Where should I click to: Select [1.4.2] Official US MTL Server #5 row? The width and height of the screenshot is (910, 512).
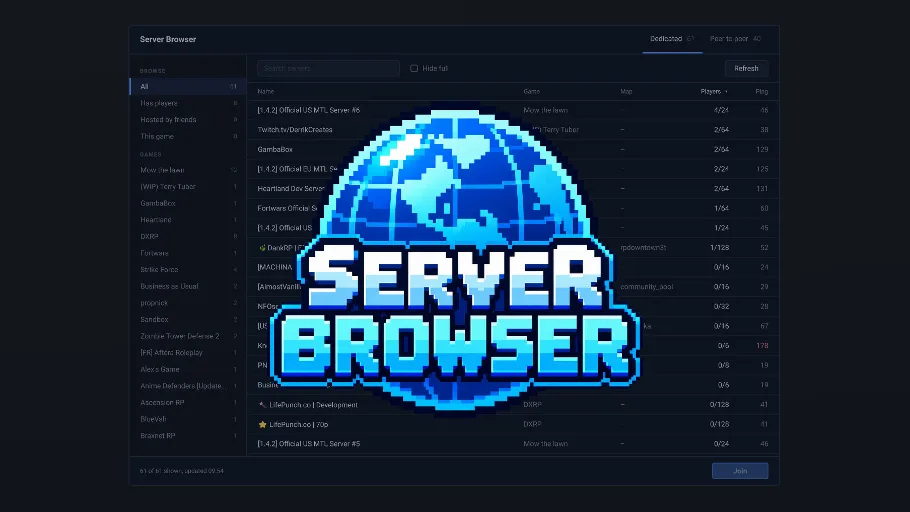click(513, 444)
